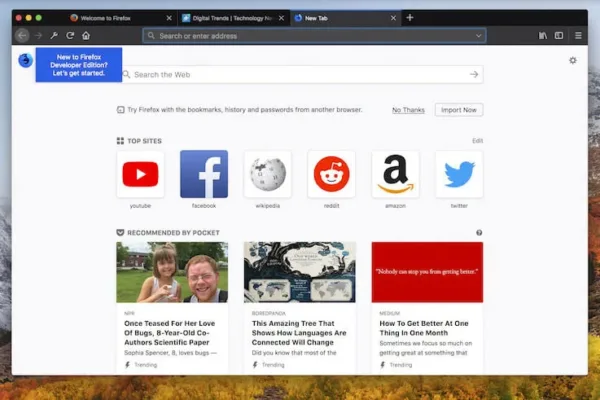This screenshot has width=600, height=400.
Task: Toggle the sidebar view icon
Action: (x=559, y=36)
